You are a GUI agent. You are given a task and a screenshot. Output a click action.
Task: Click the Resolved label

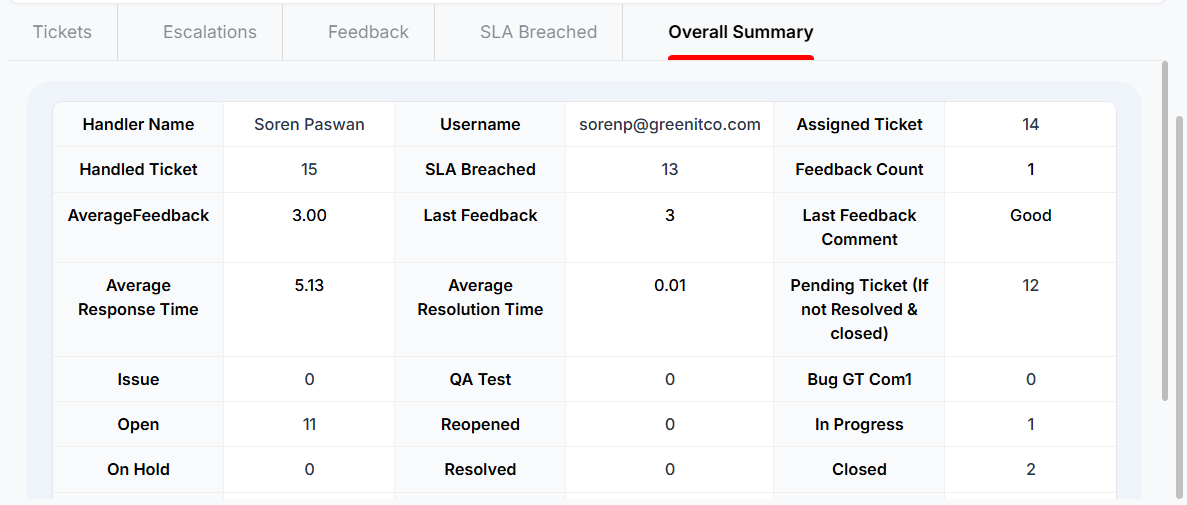(x=480, y=469)
